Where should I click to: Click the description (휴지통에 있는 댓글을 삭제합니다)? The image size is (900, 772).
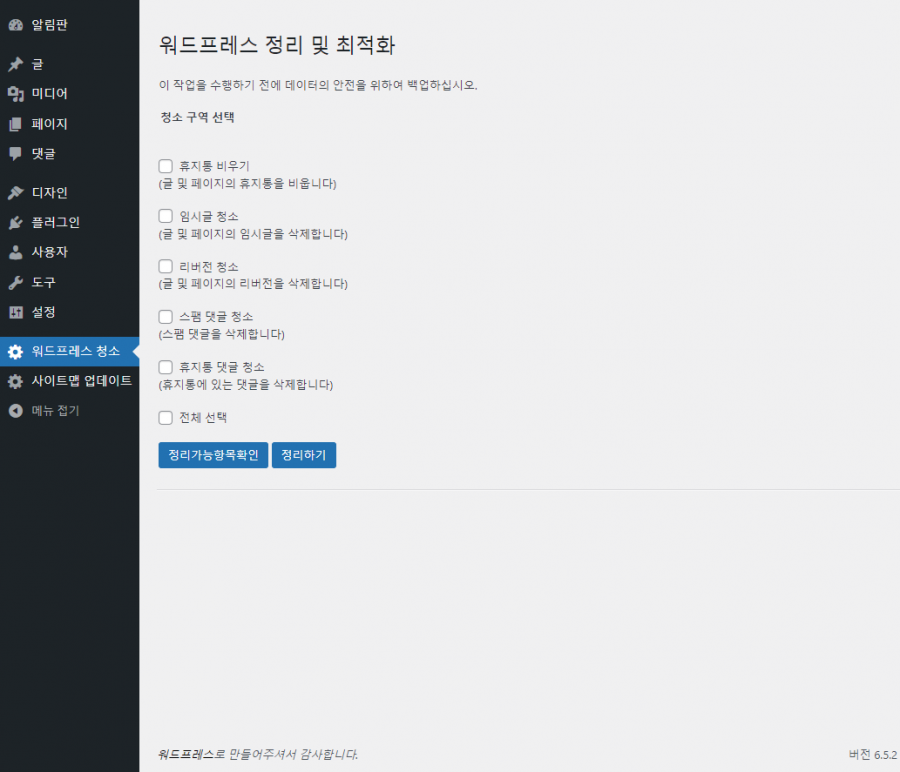pyautogui.click(x=246, y=385)
